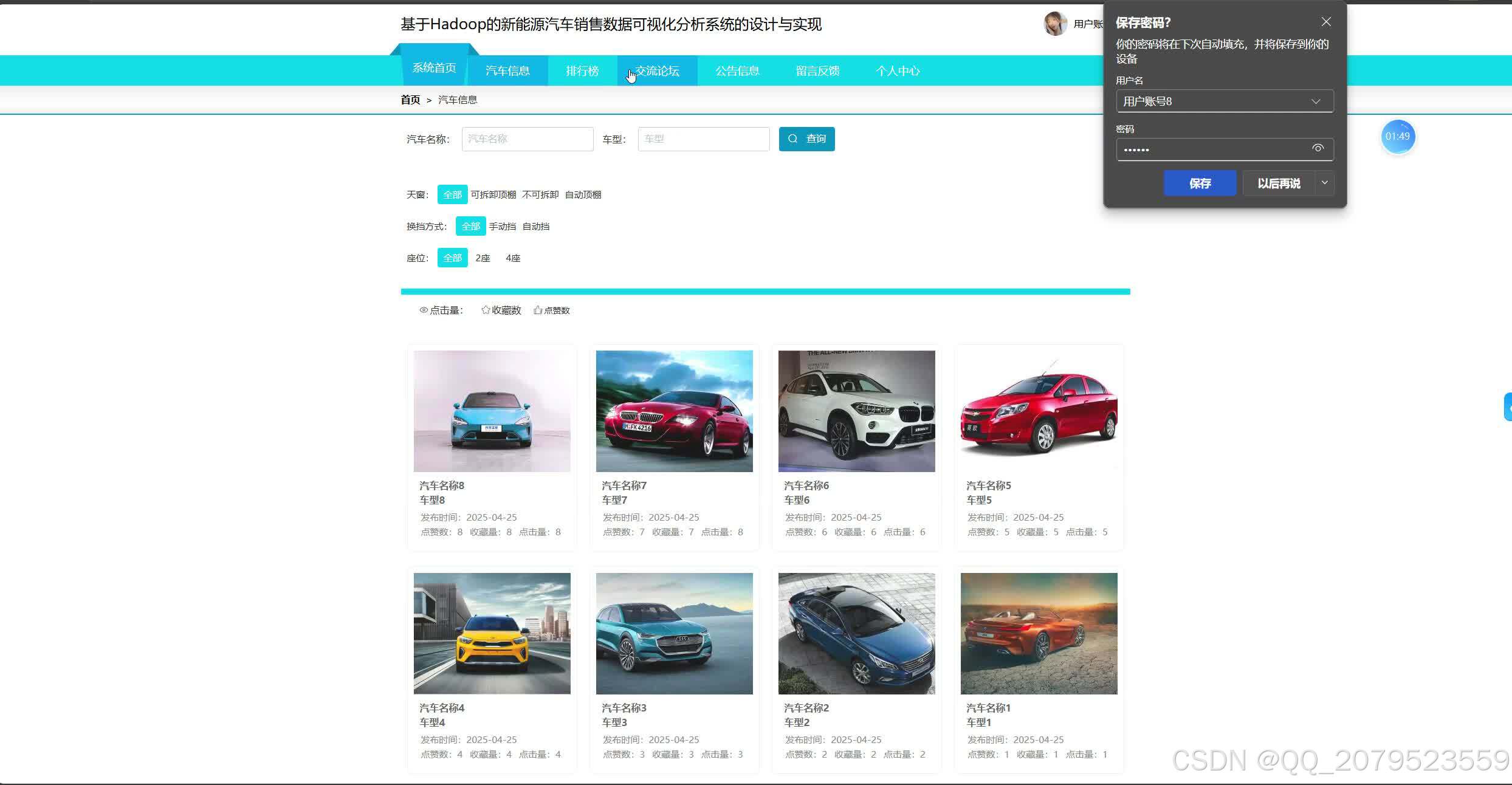Select the 2座 seat filter
The image size is (1512, 785).
pyautogui.click(x=483, y=258)
